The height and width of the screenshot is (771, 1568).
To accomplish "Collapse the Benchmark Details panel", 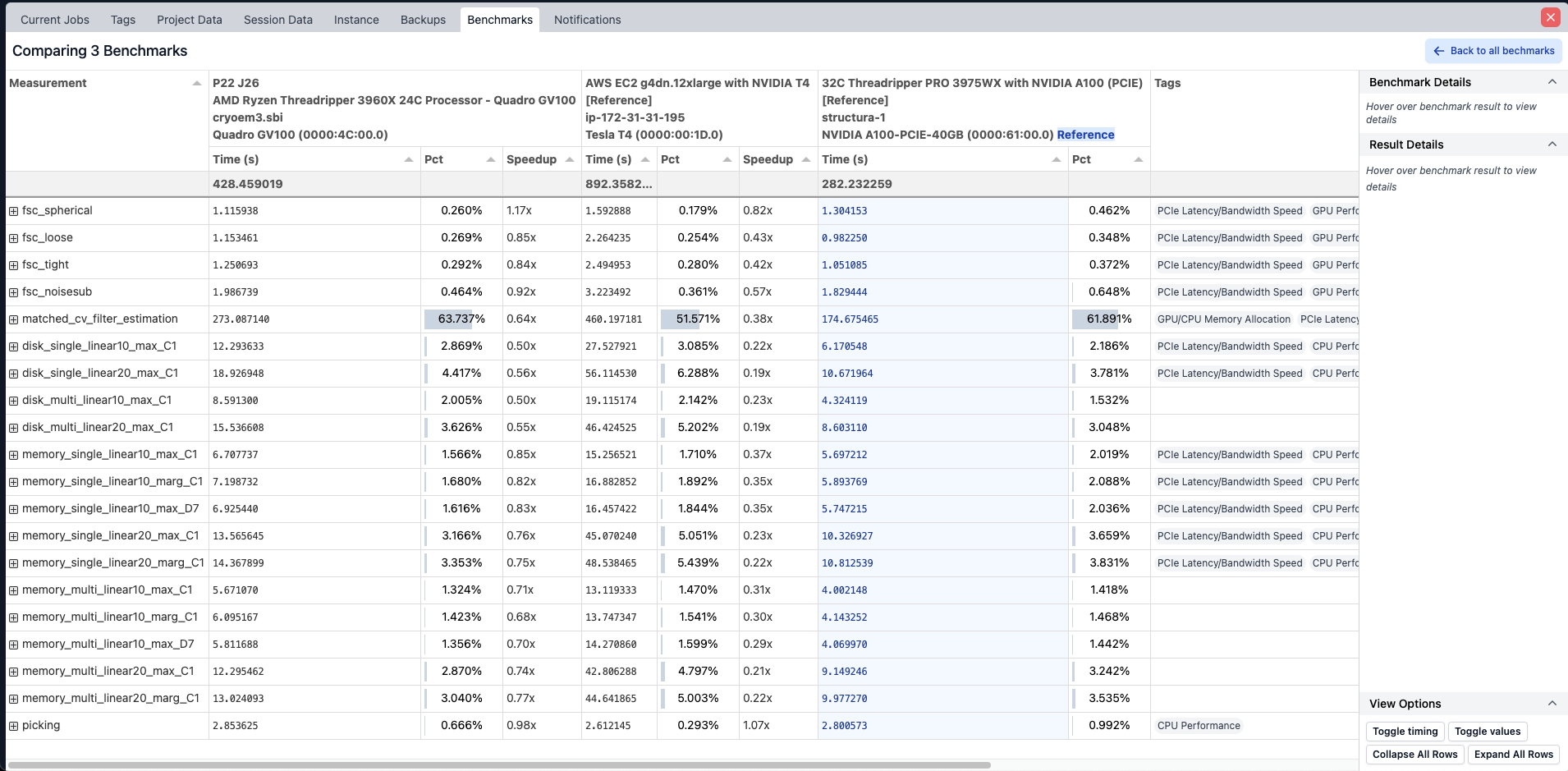I will pyautogui.click(x=1552, y=82).
